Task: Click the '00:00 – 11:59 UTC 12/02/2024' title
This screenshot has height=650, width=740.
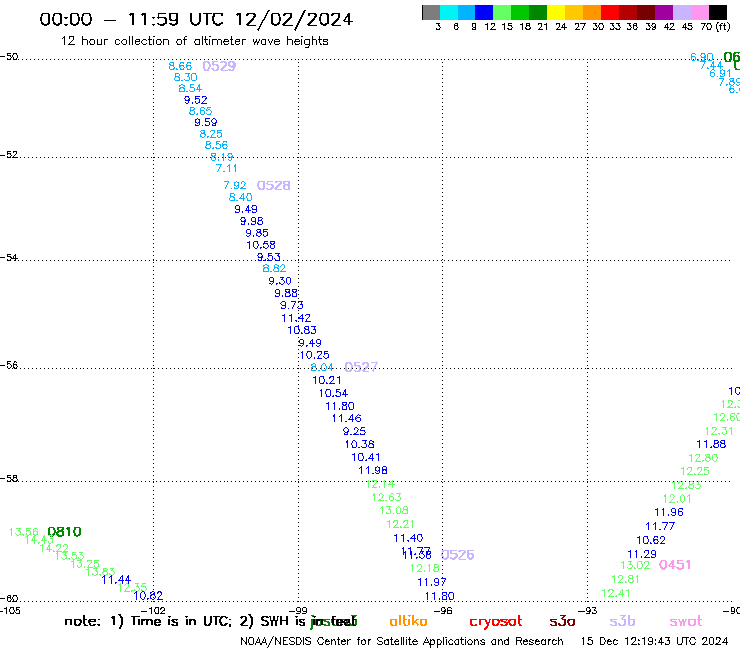Action: point(196,20)
